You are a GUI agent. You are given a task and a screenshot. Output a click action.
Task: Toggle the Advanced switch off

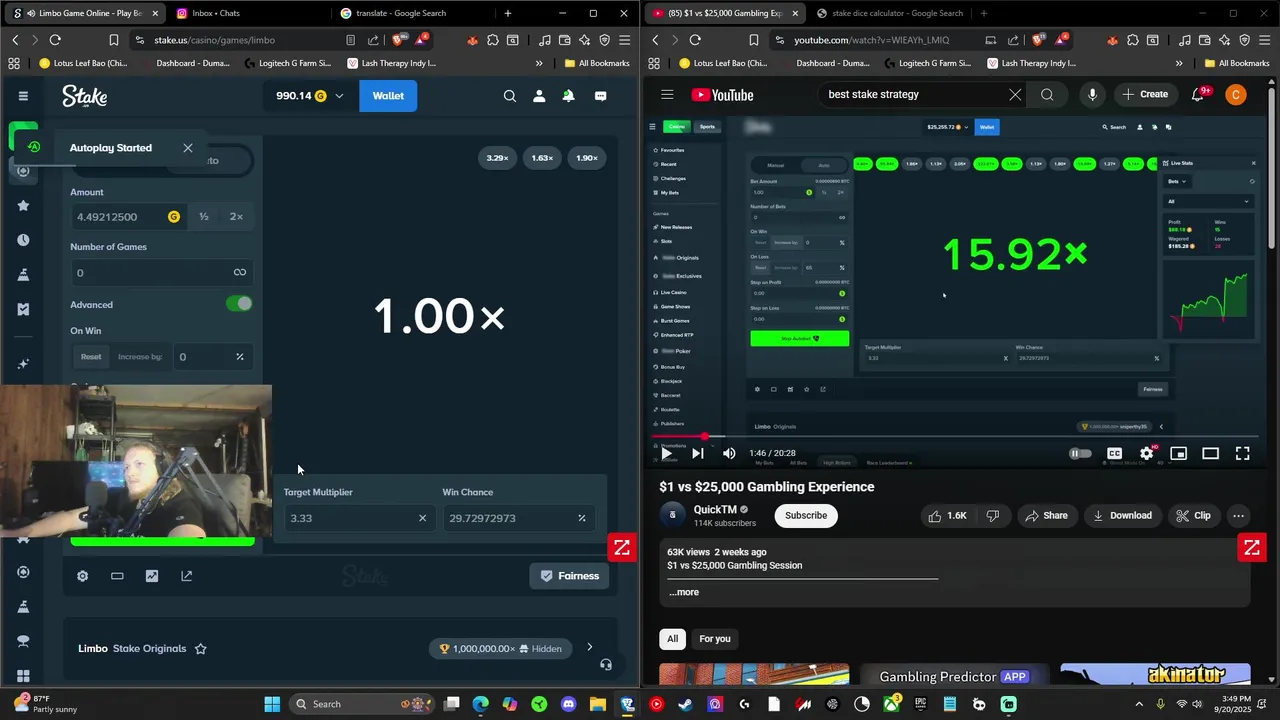(x=239, y=304)
